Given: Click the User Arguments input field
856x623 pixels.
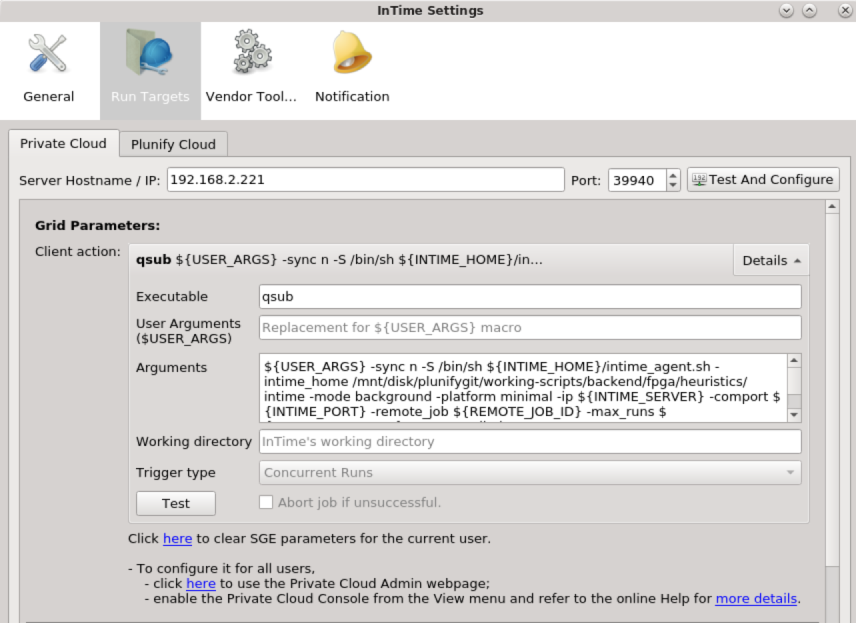Looking at the screenshot, I should coord(530,328).
